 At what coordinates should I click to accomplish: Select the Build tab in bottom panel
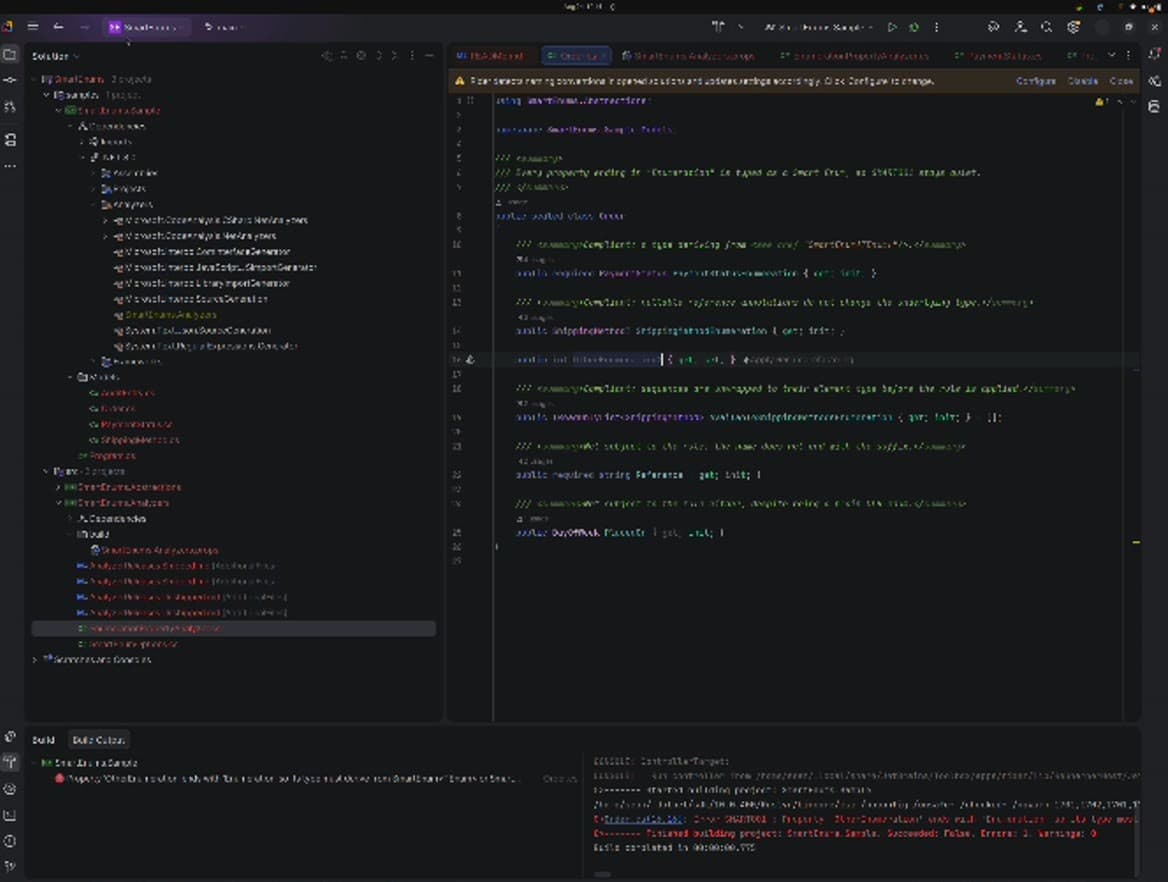[43, 740]
